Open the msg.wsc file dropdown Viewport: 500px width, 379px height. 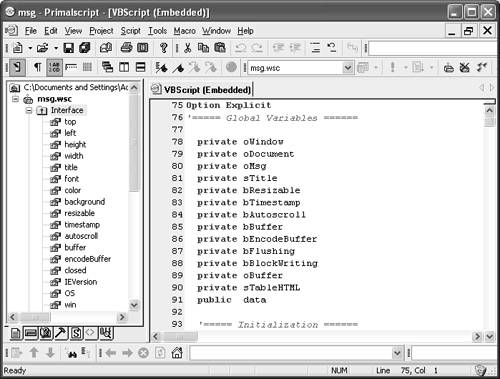[347, 68]
